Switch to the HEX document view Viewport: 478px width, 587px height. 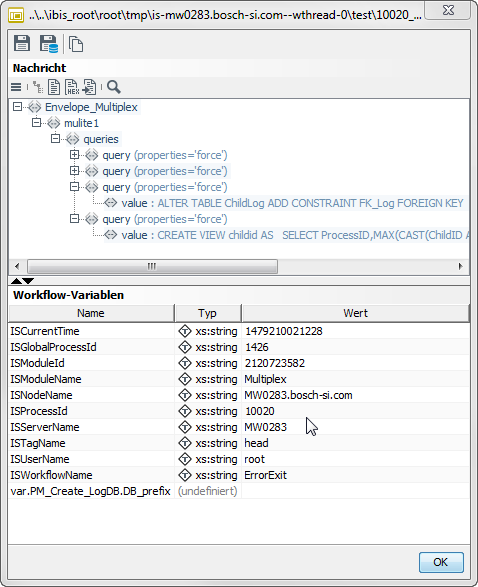click(72, 87)
